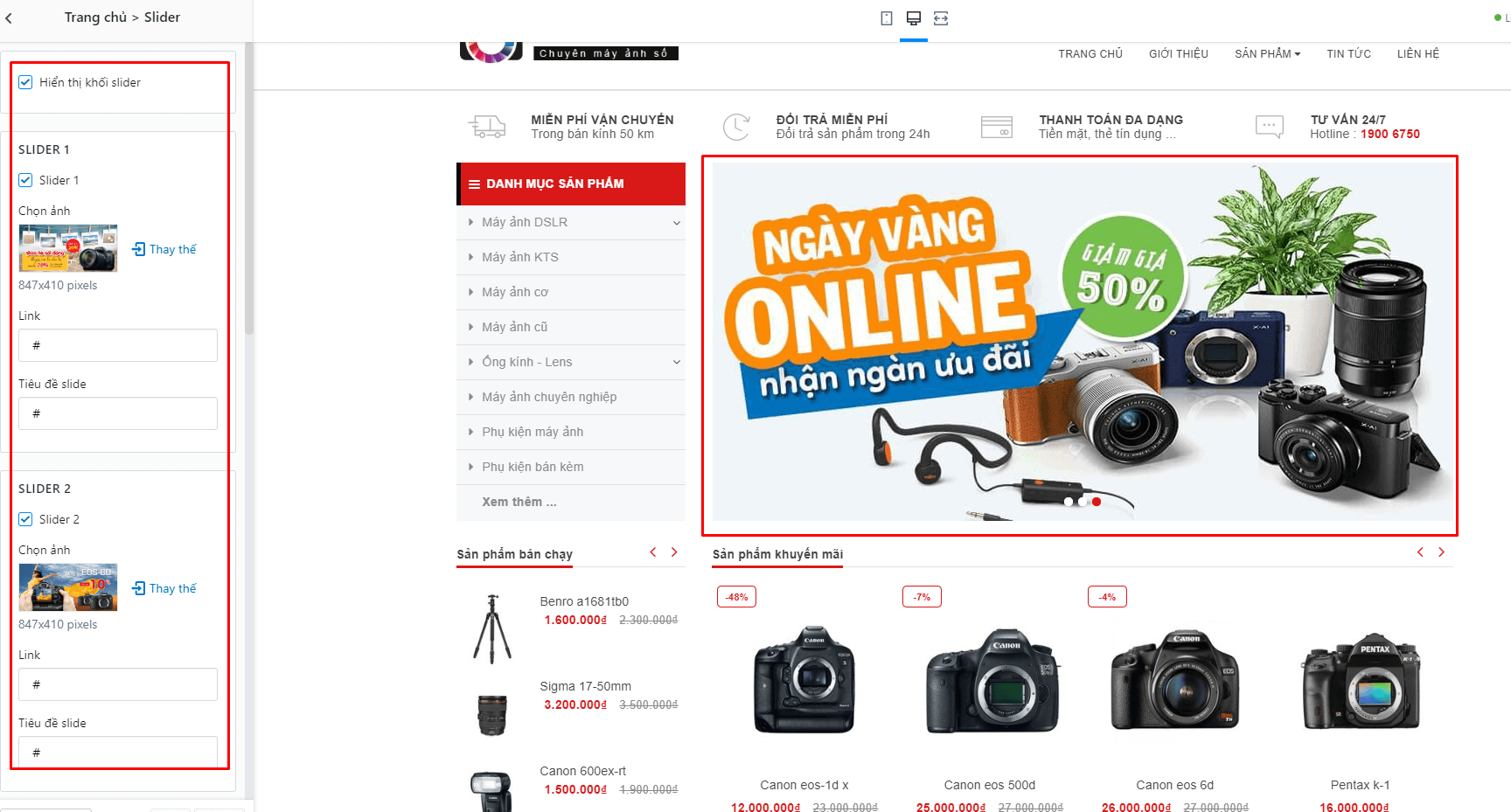
Task: Focus Tiêu đề slide field under Slider 1
Action: point(118,413)
